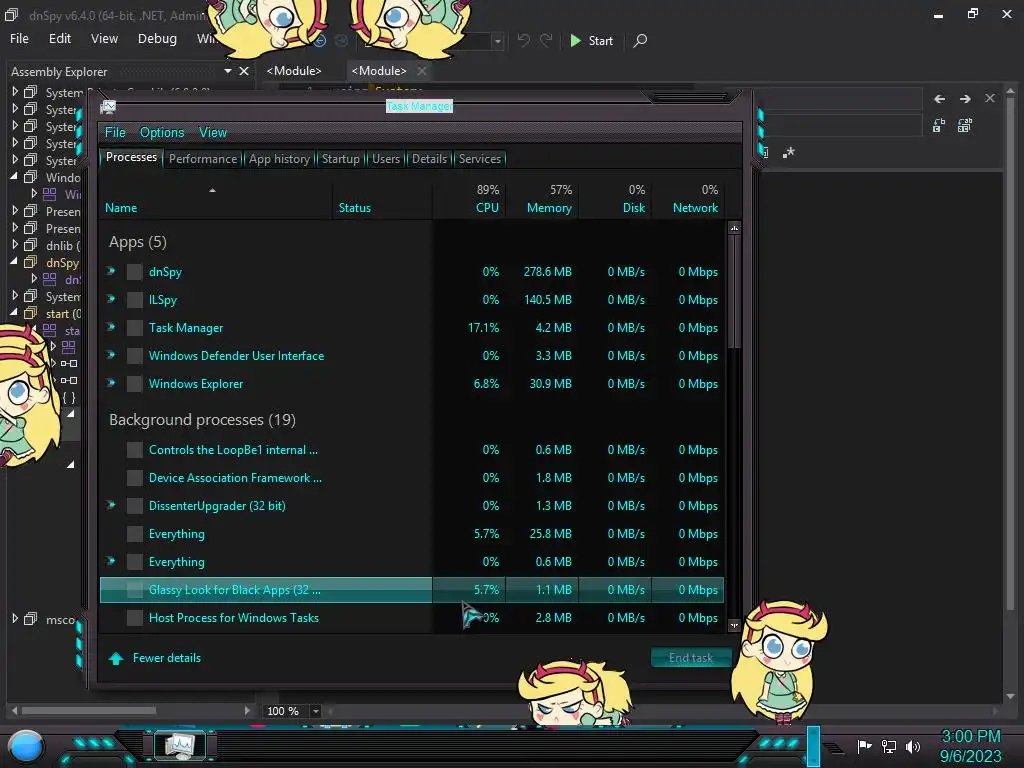Screen dimensions: 1024x768
Task: Close the active <Module> tab
Action: point(421,71)
